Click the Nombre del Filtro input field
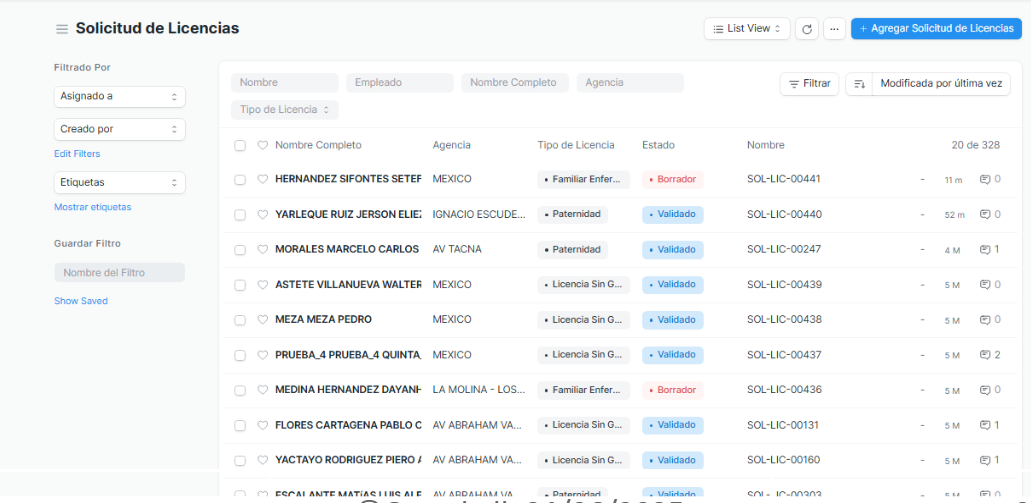 [x=119, y=272]
